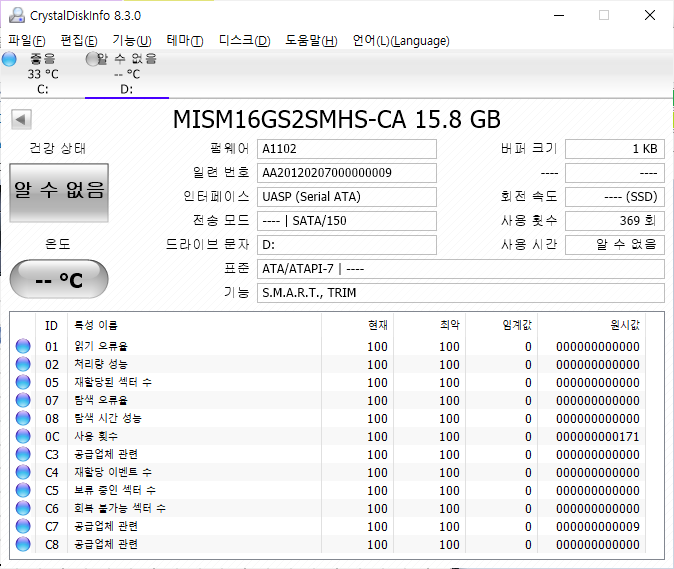
Task: Click the blue status orb for drive C:
Action: pyautogui.click(x=10, y=60)
